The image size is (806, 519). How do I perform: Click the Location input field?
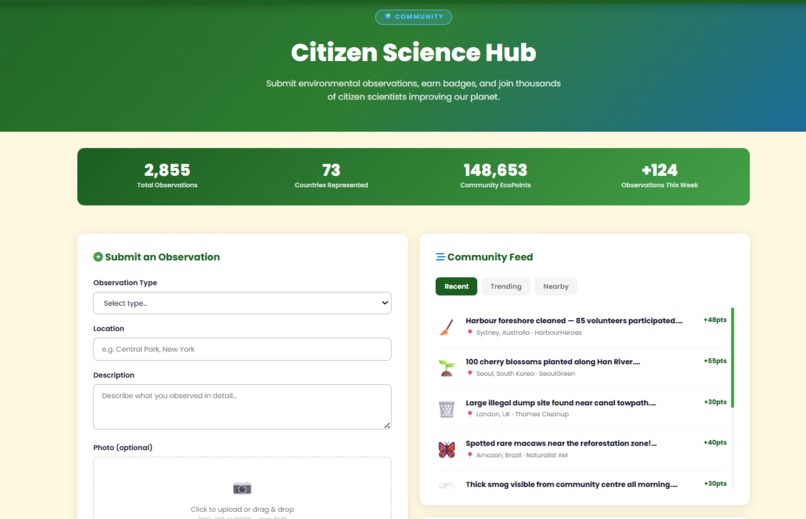click(242, 349)
